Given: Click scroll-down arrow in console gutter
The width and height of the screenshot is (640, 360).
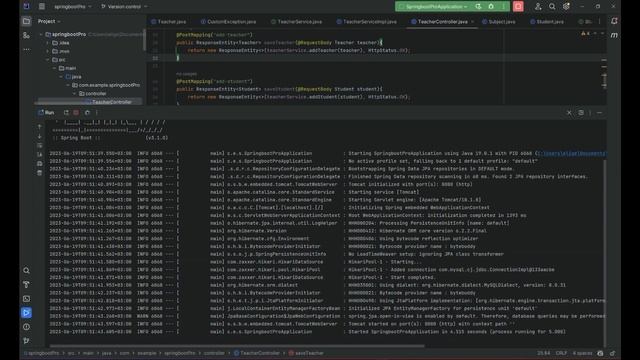Looking at the screenshot, I should (x=40, y=136).
